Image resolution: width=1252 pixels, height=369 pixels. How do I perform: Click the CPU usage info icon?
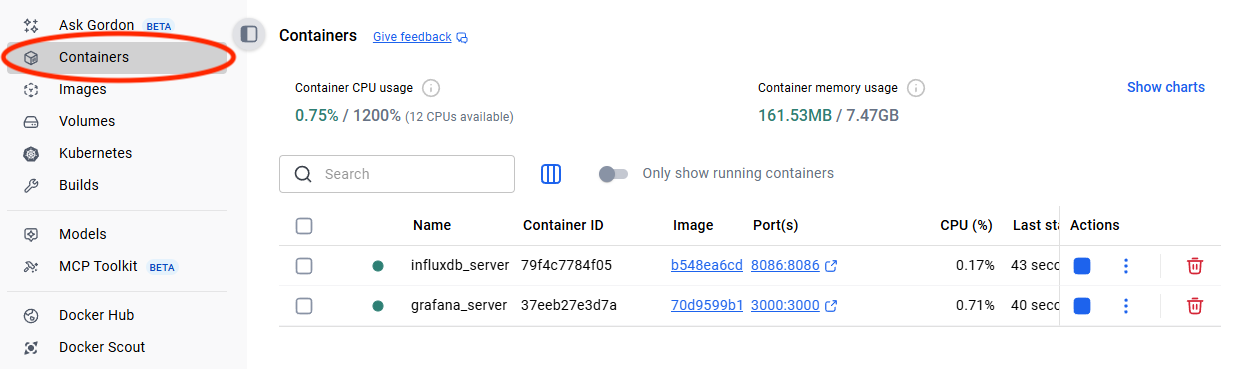431,88
